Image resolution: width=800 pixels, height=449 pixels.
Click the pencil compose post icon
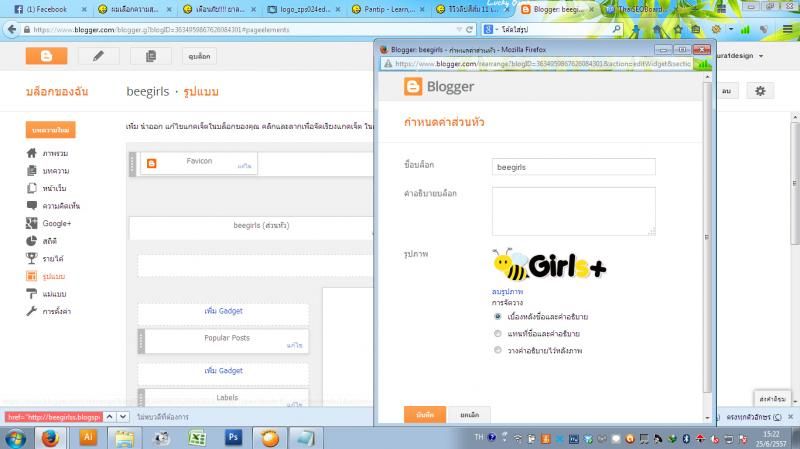98,56
